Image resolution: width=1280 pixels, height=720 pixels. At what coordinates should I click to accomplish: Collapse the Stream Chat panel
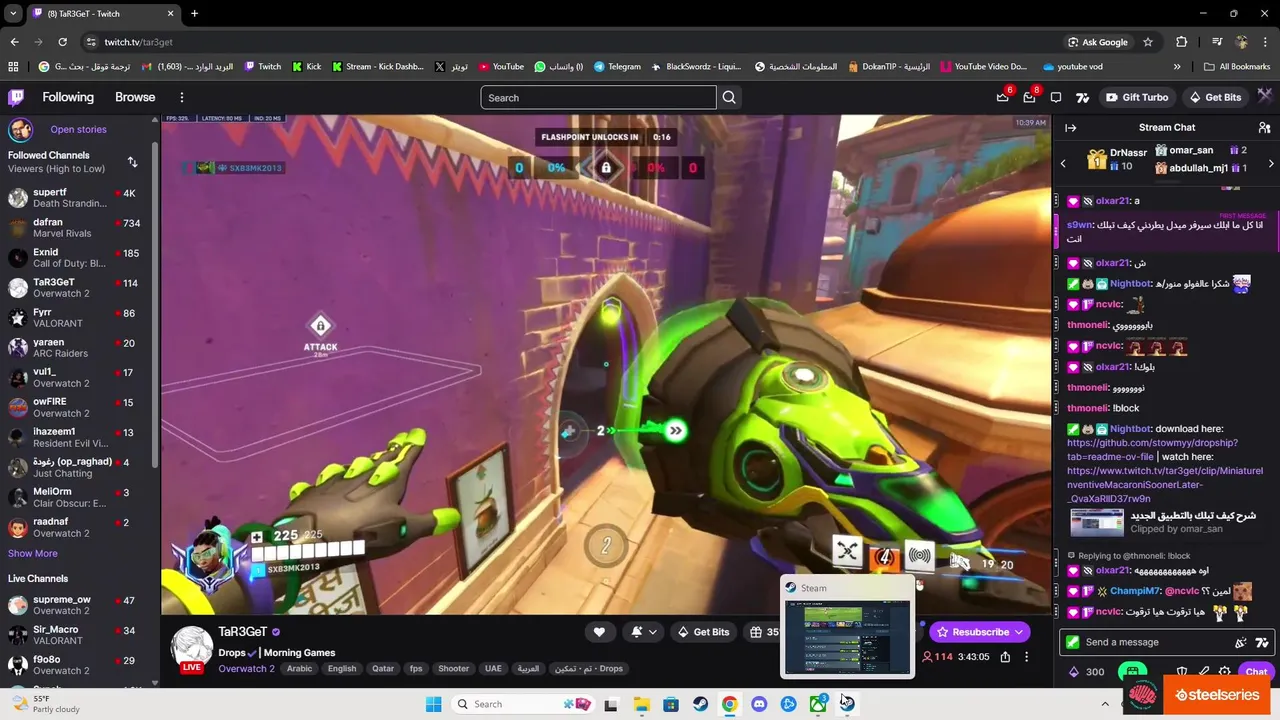coord(1070,127)
